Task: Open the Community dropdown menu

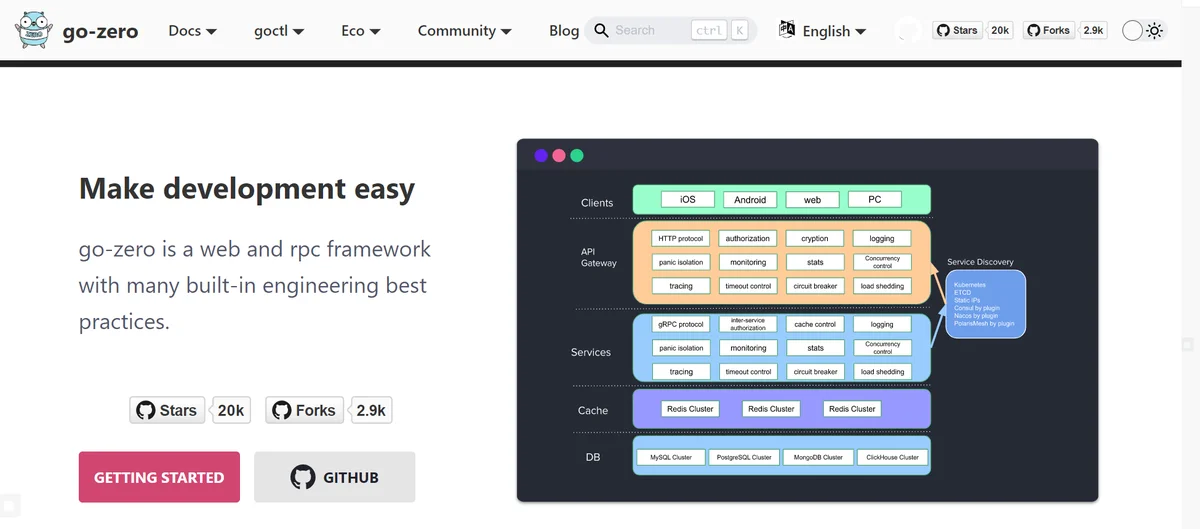Action: tap(464, 30)
